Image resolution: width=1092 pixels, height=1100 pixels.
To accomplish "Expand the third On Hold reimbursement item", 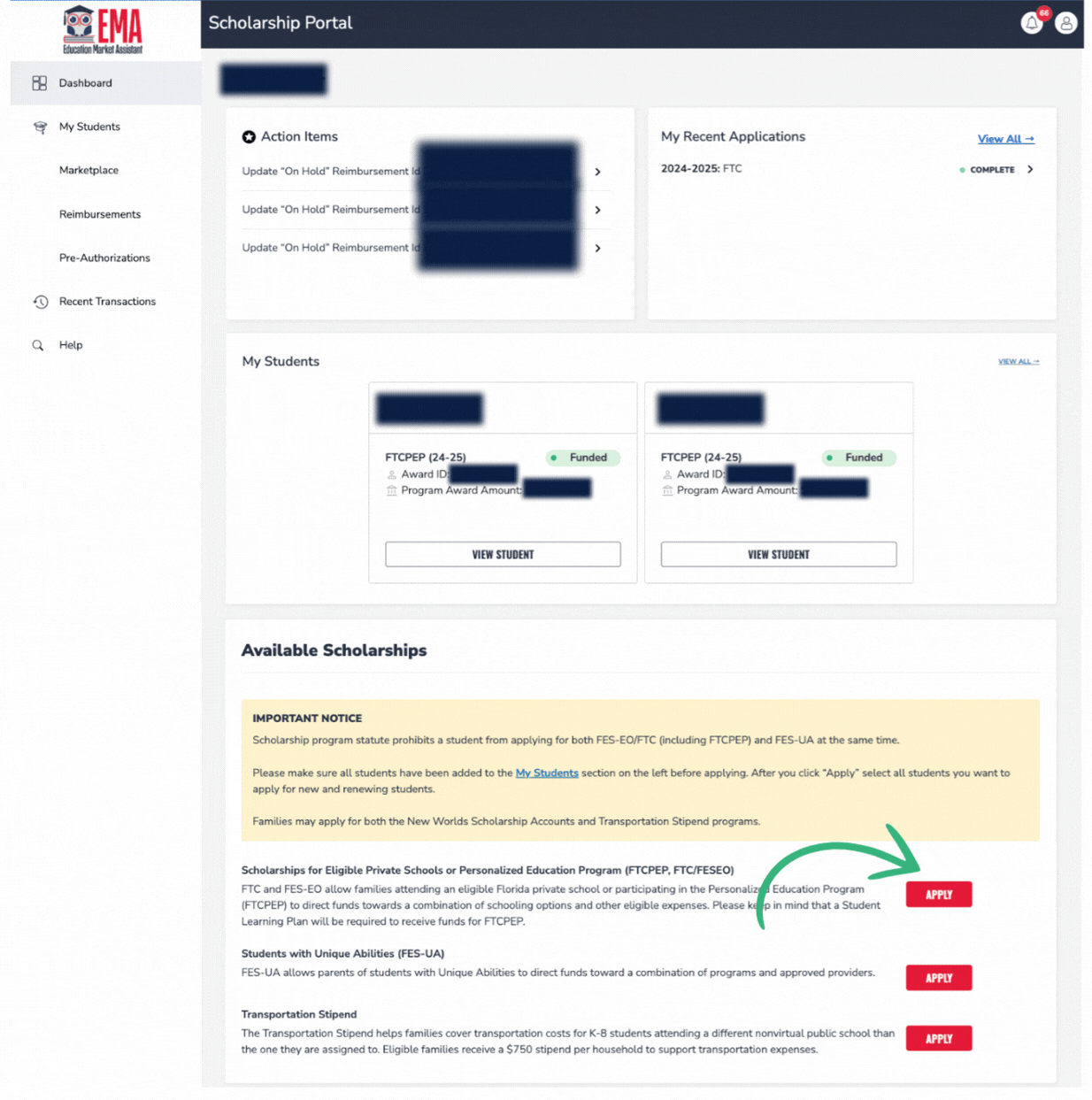I will click(597, 249).
